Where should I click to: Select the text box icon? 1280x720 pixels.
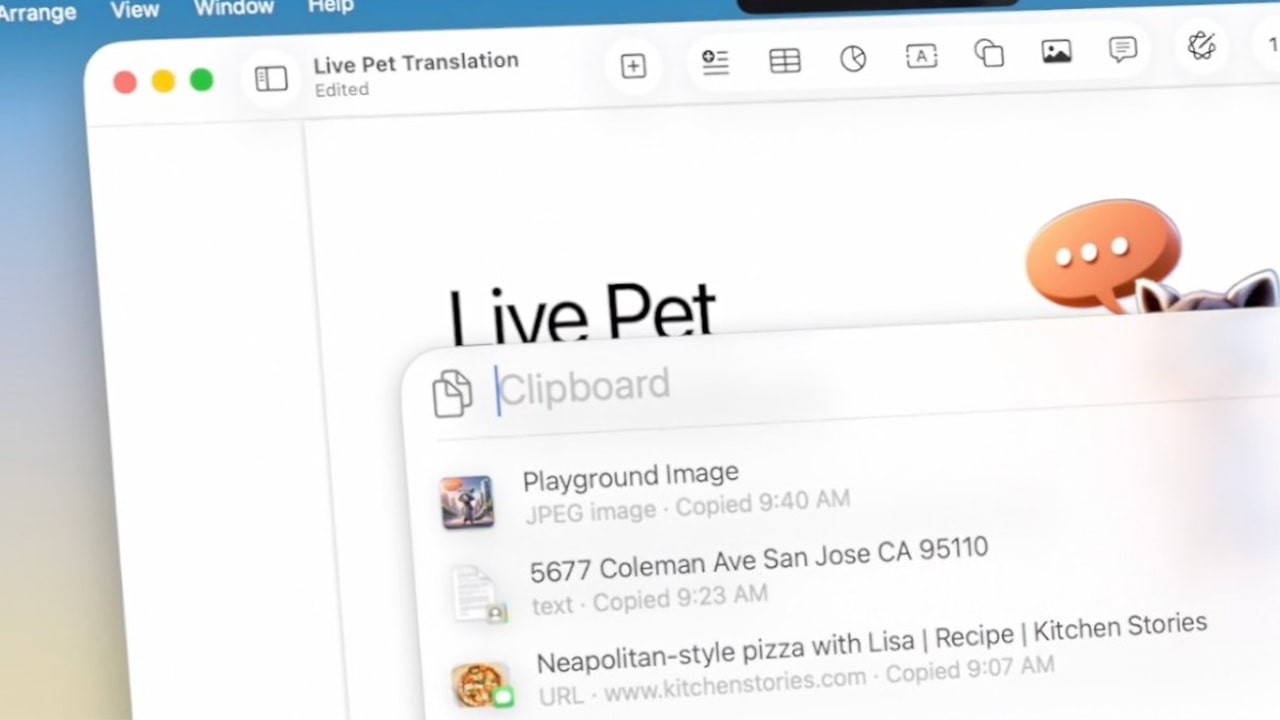point(921,56)
